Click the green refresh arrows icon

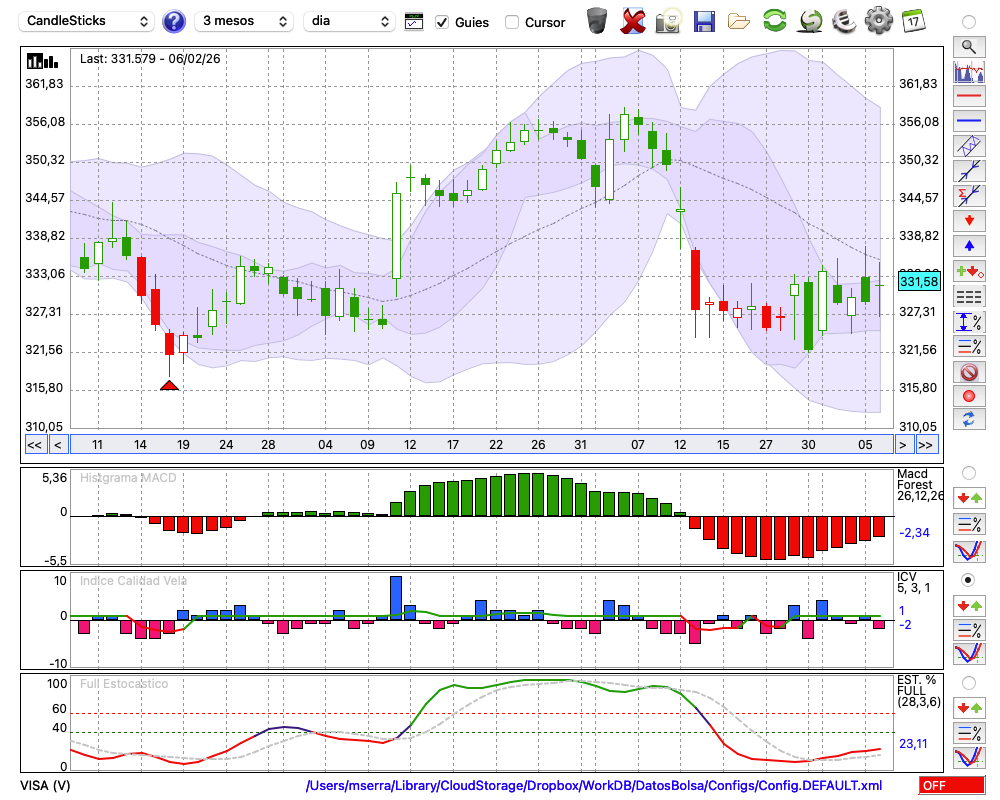coord(774,20)
